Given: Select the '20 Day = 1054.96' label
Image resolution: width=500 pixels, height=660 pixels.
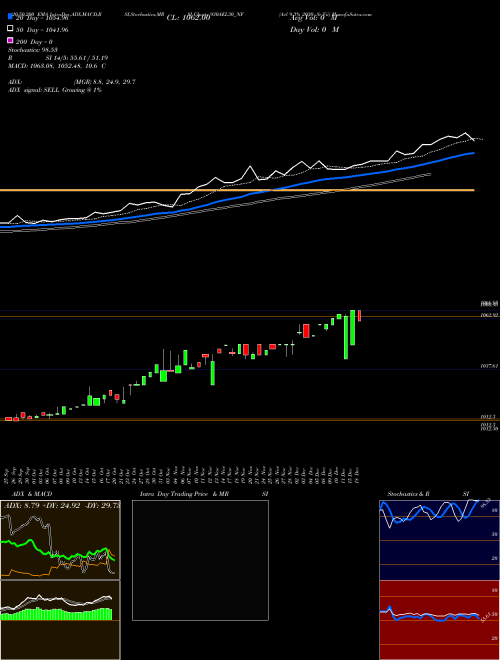Looking at the screenshot, I should coord(42,18).
